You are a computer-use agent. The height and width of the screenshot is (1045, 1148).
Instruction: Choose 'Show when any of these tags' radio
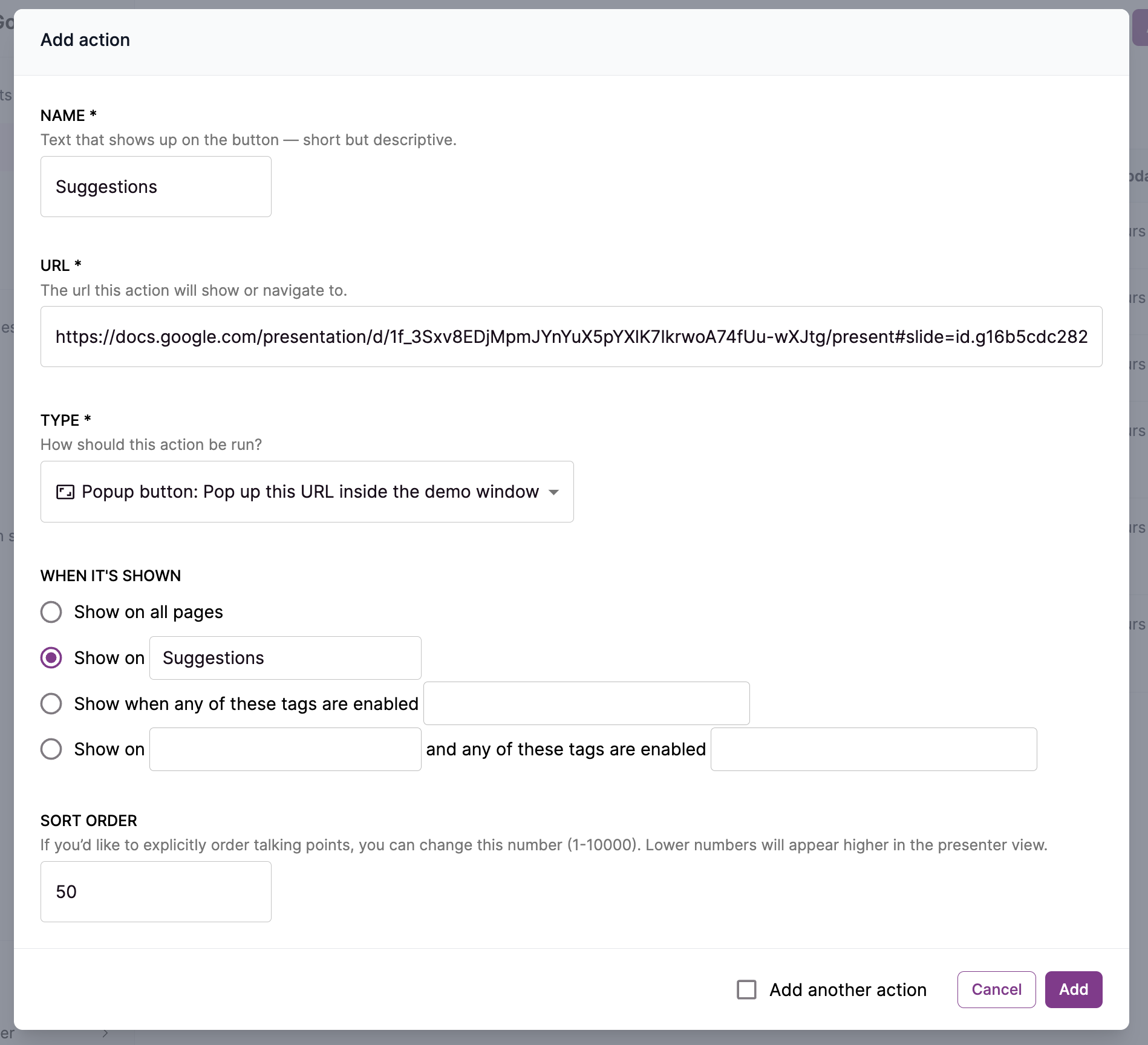(51, 703)
